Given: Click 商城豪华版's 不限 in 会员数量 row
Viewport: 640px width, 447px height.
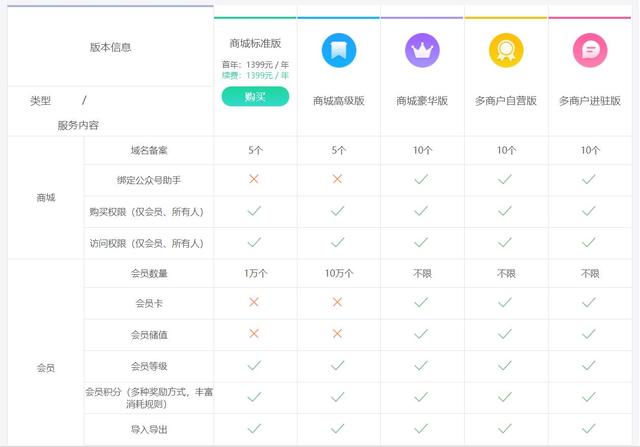Looking at the screenshot, I should click(422, 274).
